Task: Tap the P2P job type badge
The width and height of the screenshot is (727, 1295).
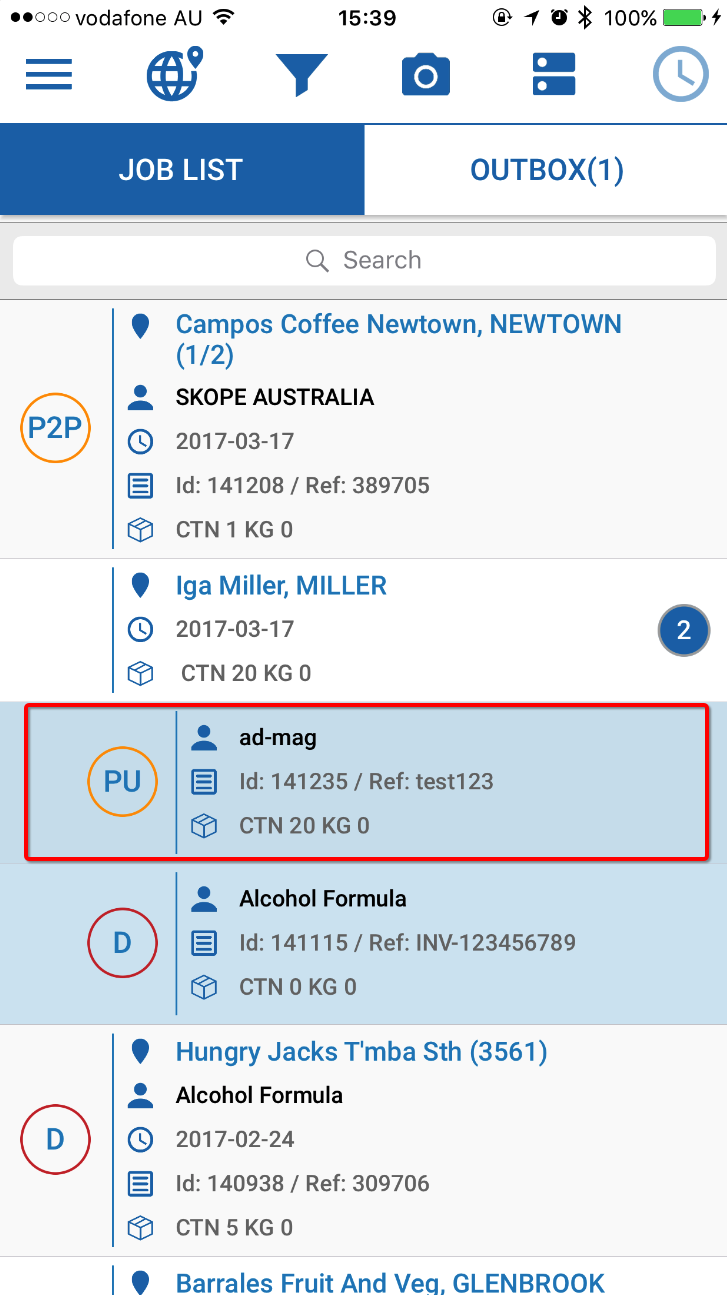Action: tap(55, 428)
